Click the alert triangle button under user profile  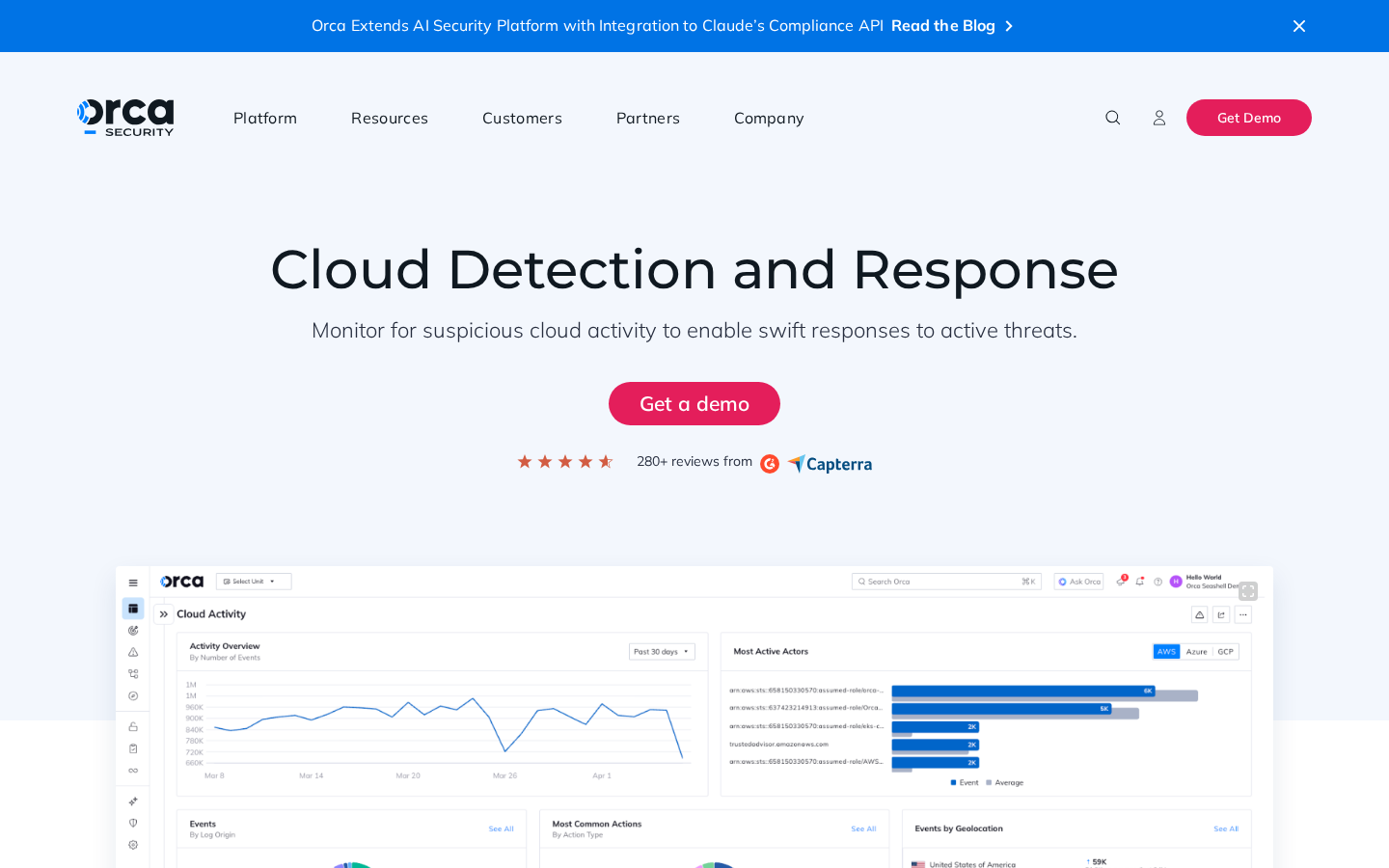(1200, 614)
